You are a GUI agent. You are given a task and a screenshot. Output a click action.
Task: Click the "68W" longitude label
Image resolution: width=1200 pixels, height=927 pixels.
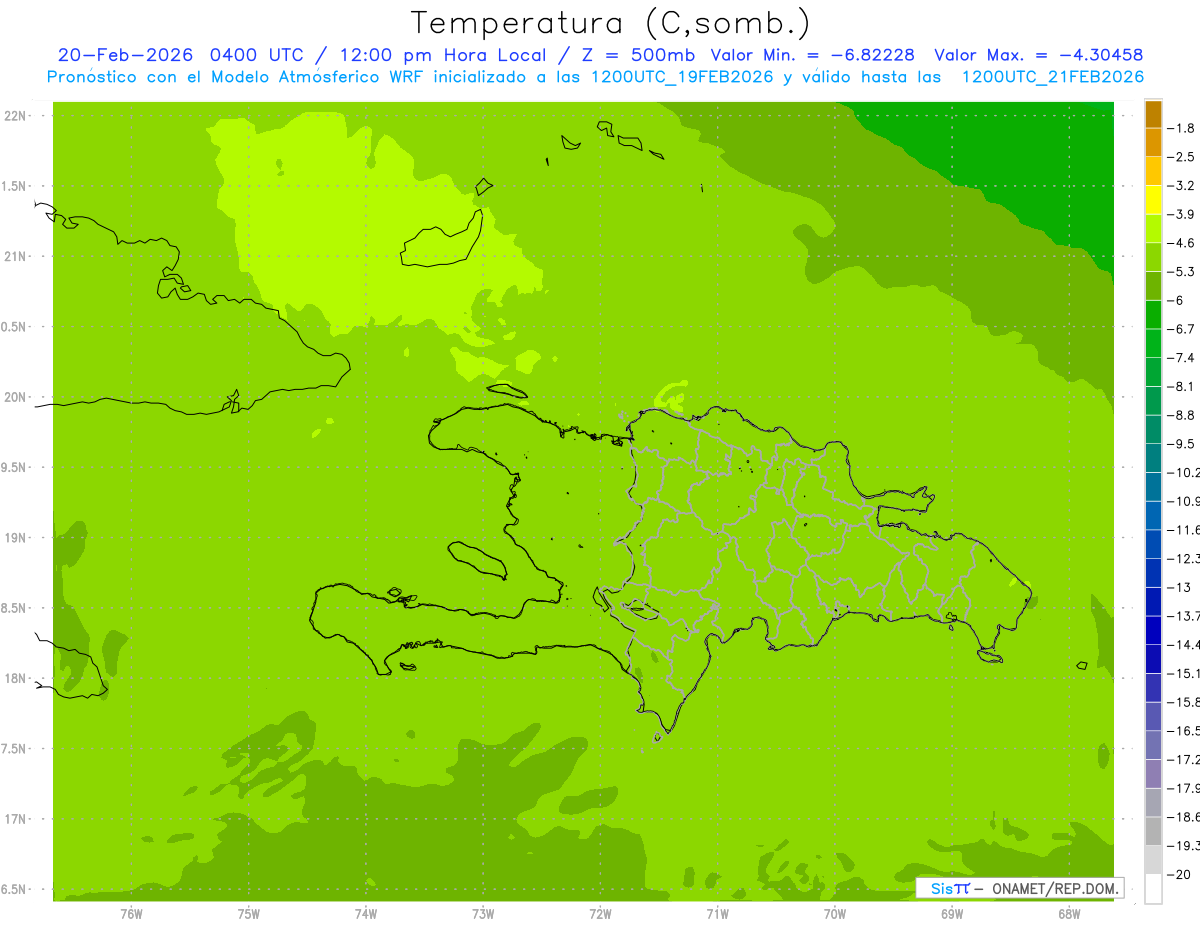pyautogui.click(x=1069, y=914)
